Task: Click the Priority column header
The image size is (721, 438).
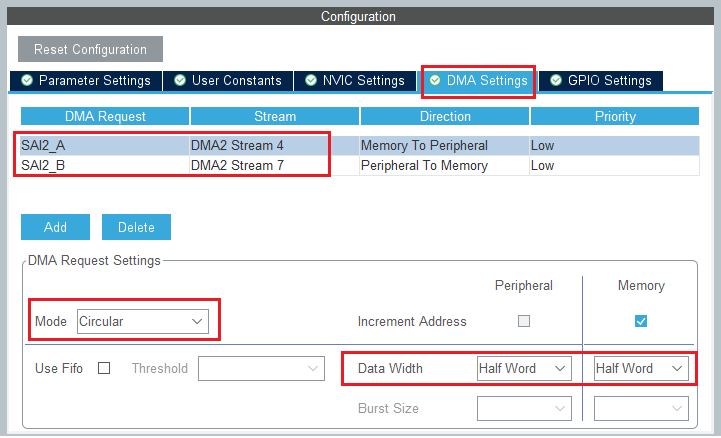Action: point(615,116)
